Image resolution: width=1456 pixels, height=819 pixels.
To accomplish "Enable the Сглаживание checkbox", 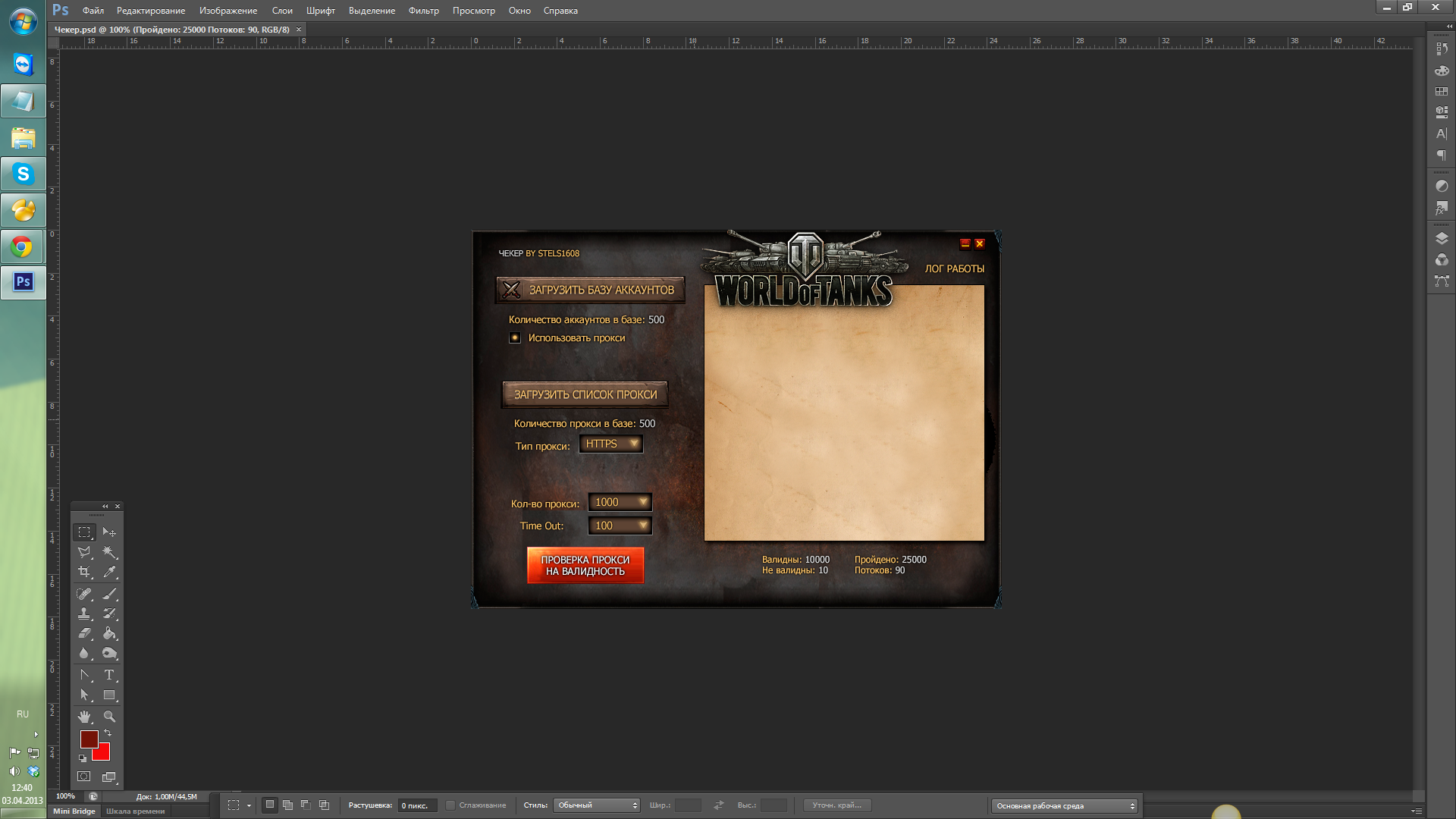I will (x=450, y=805).
